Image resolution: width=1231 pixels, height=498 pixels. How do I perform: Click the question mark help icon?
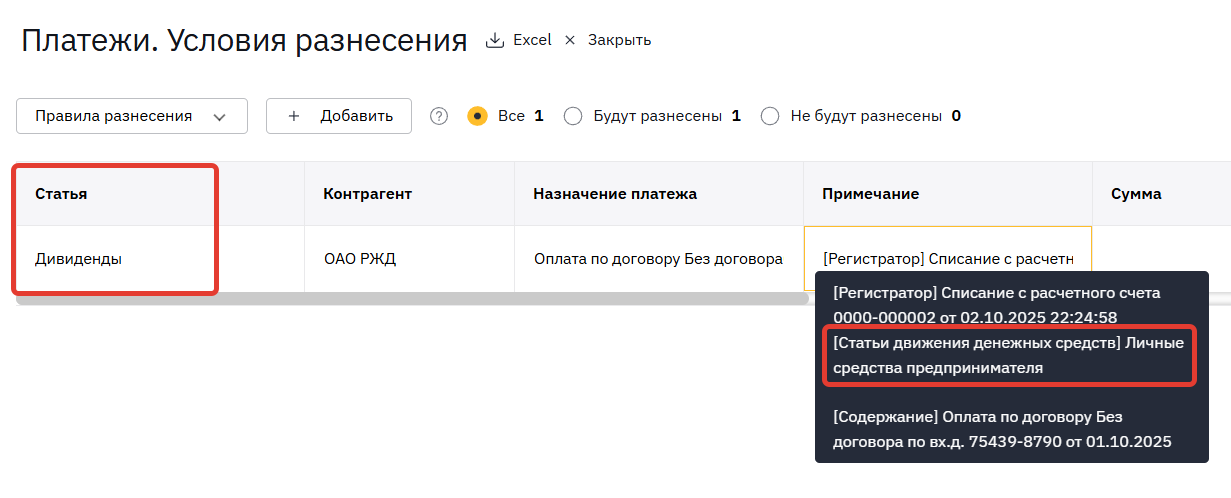tap(439, 116)
